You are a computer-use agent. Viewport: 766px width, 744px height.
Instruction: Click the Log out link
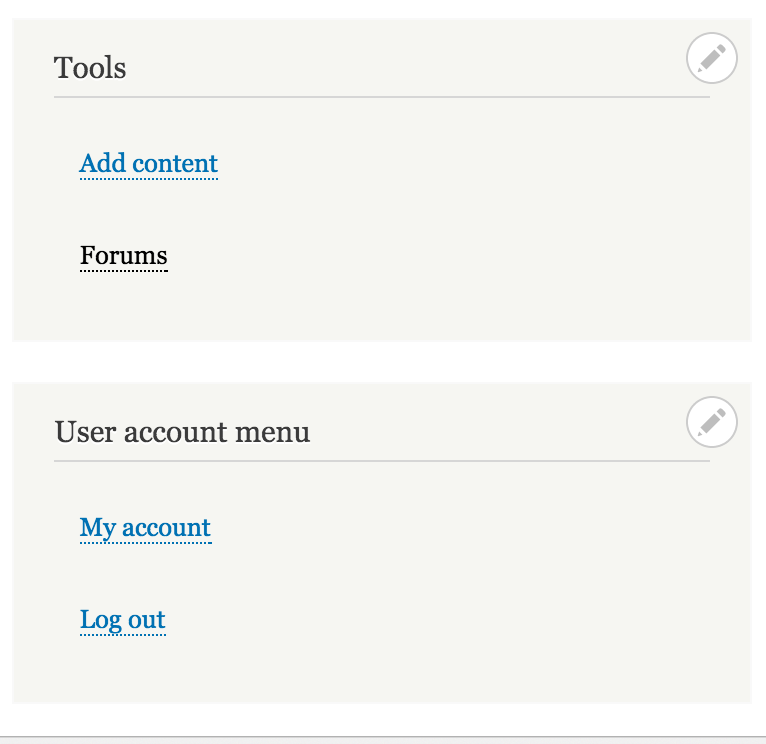tap(123, 620)
